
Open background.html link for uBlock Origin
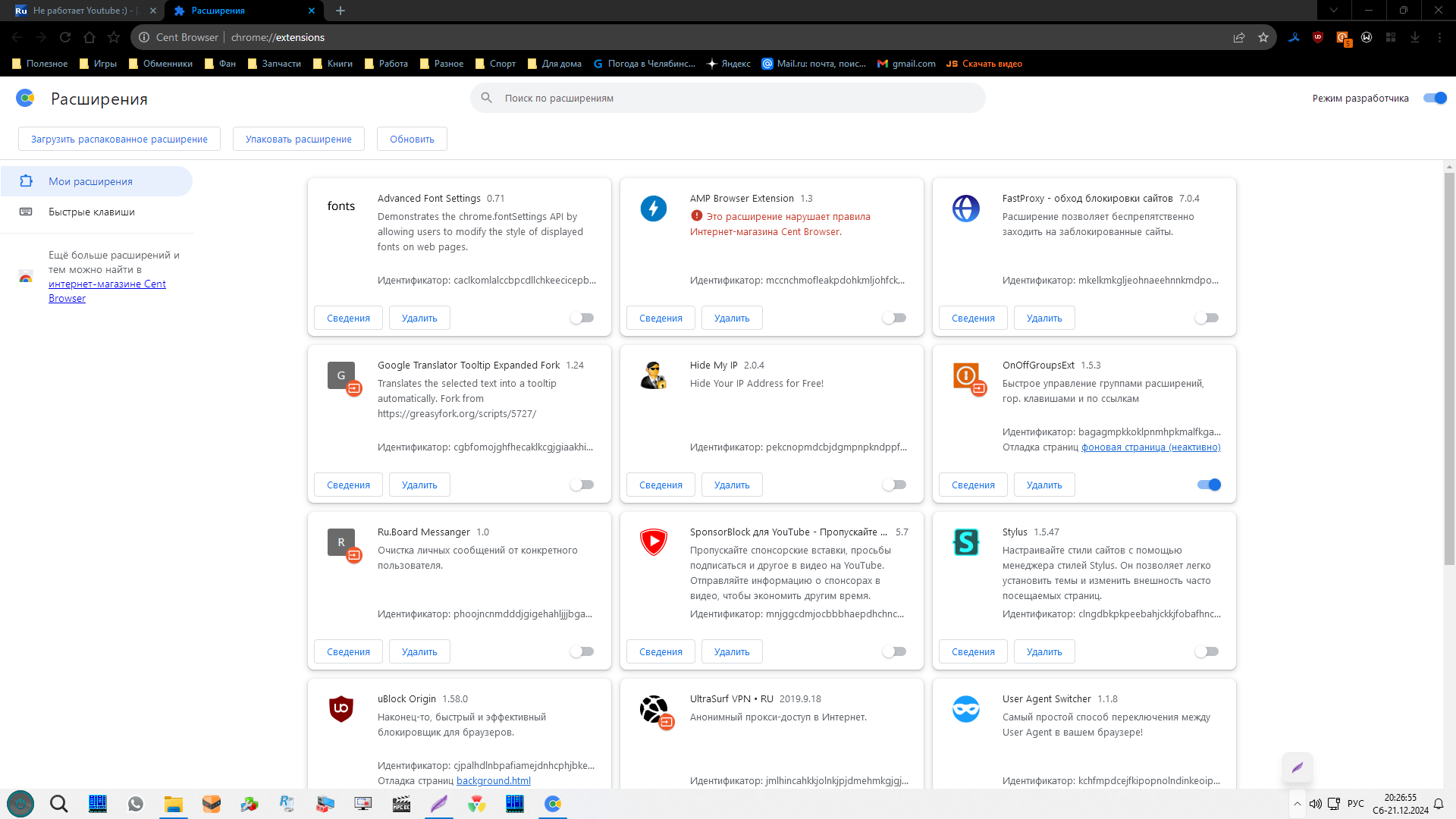[x=494, y=780]
